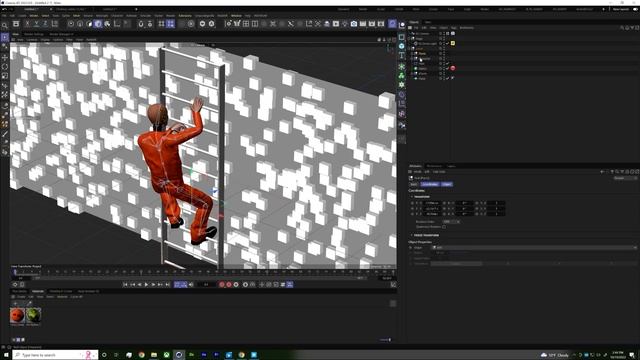640x360 pixels.
Task: Play the animation forwards
Action: click(146, 284)
